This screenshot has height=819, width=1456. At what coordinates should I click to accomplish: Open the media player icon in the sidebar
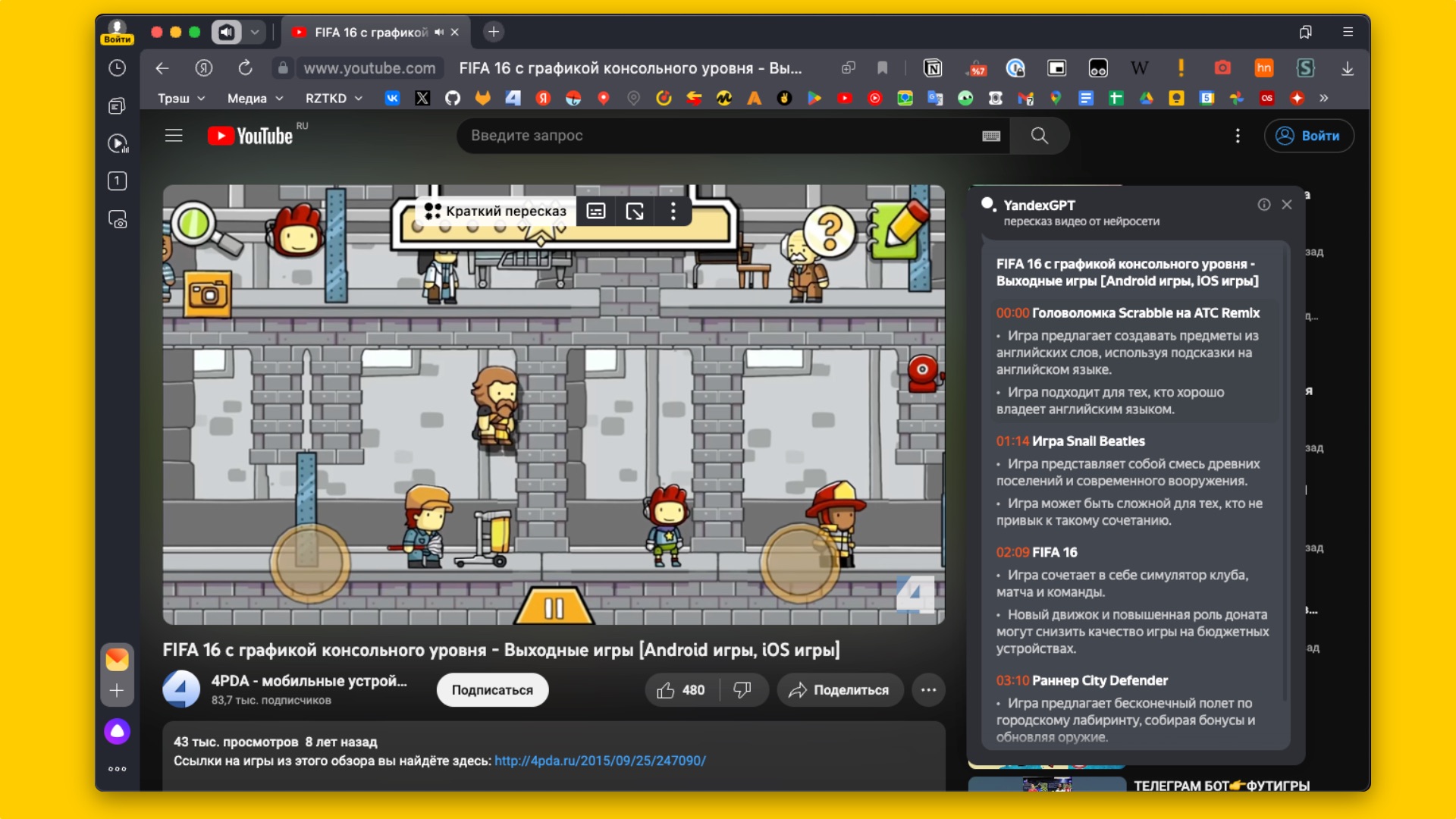tap(117, 143)
